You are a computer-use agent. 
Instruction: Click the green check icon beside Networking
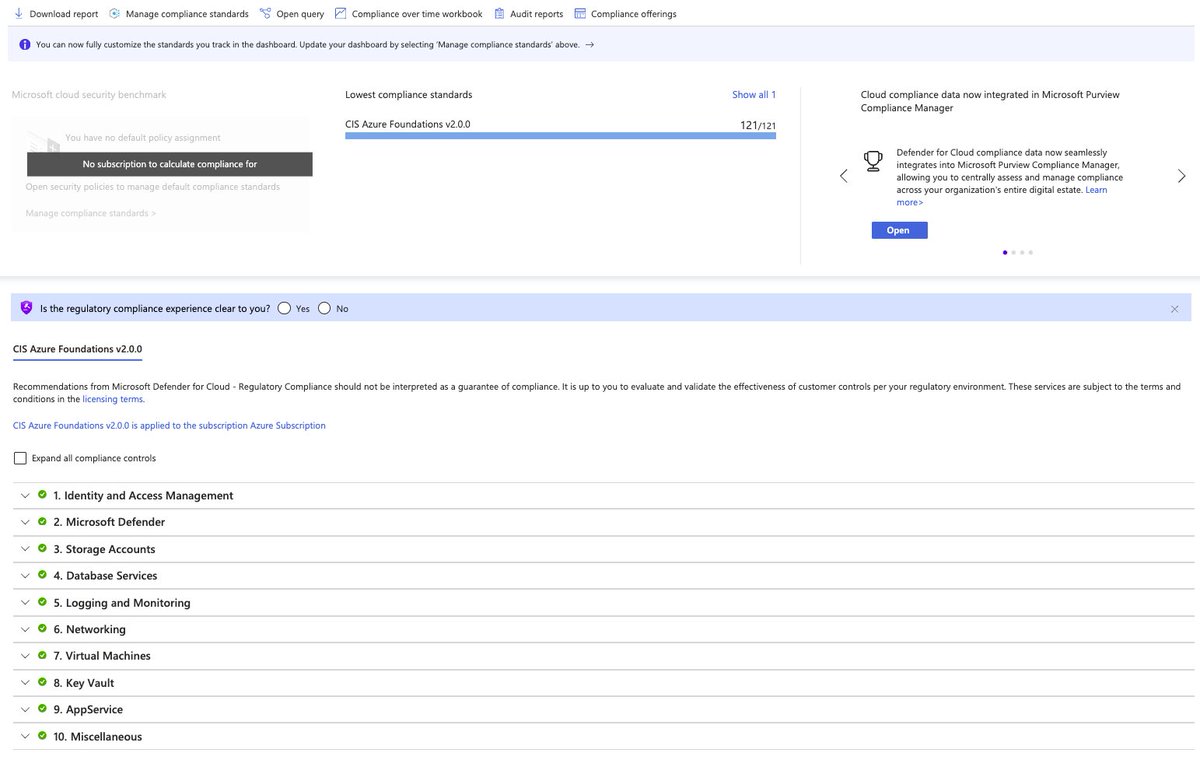pos(42,629)
